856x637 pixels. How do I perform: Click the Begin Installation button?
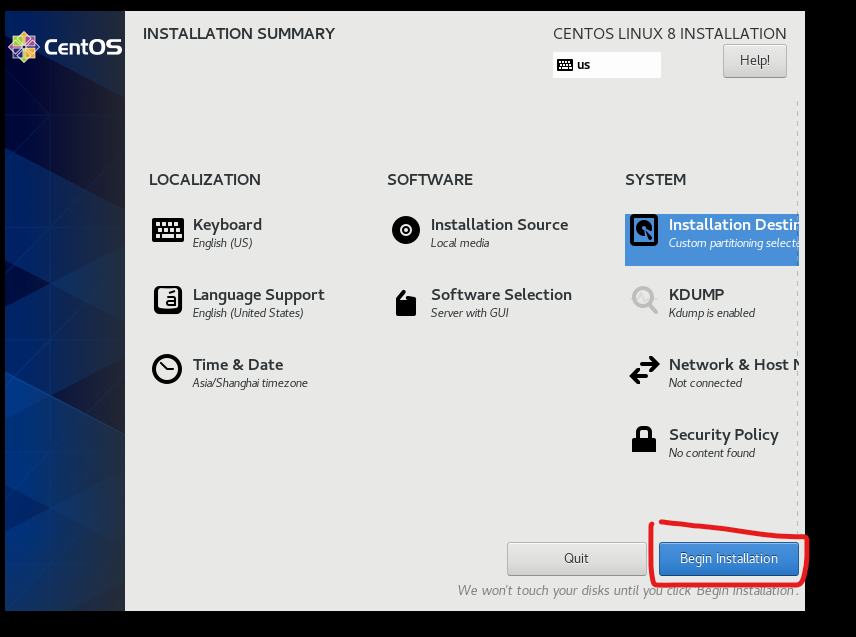tap(728, 558)
